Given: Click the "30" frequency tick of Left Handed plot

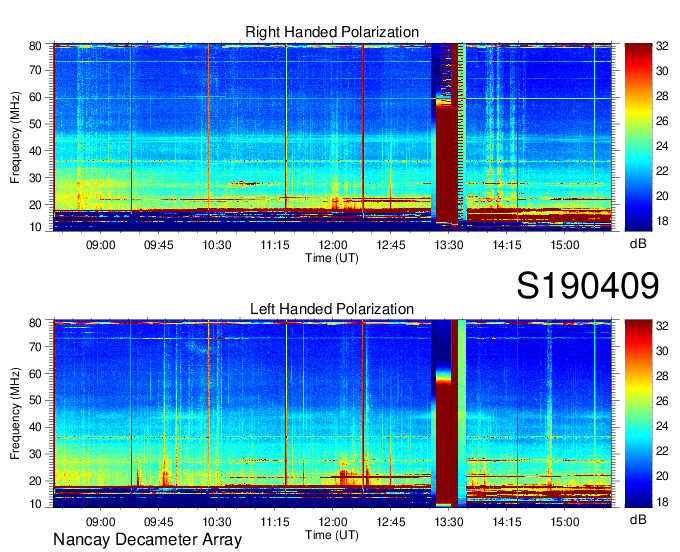Looking at the screenshot, I should [x=35, y=454].
